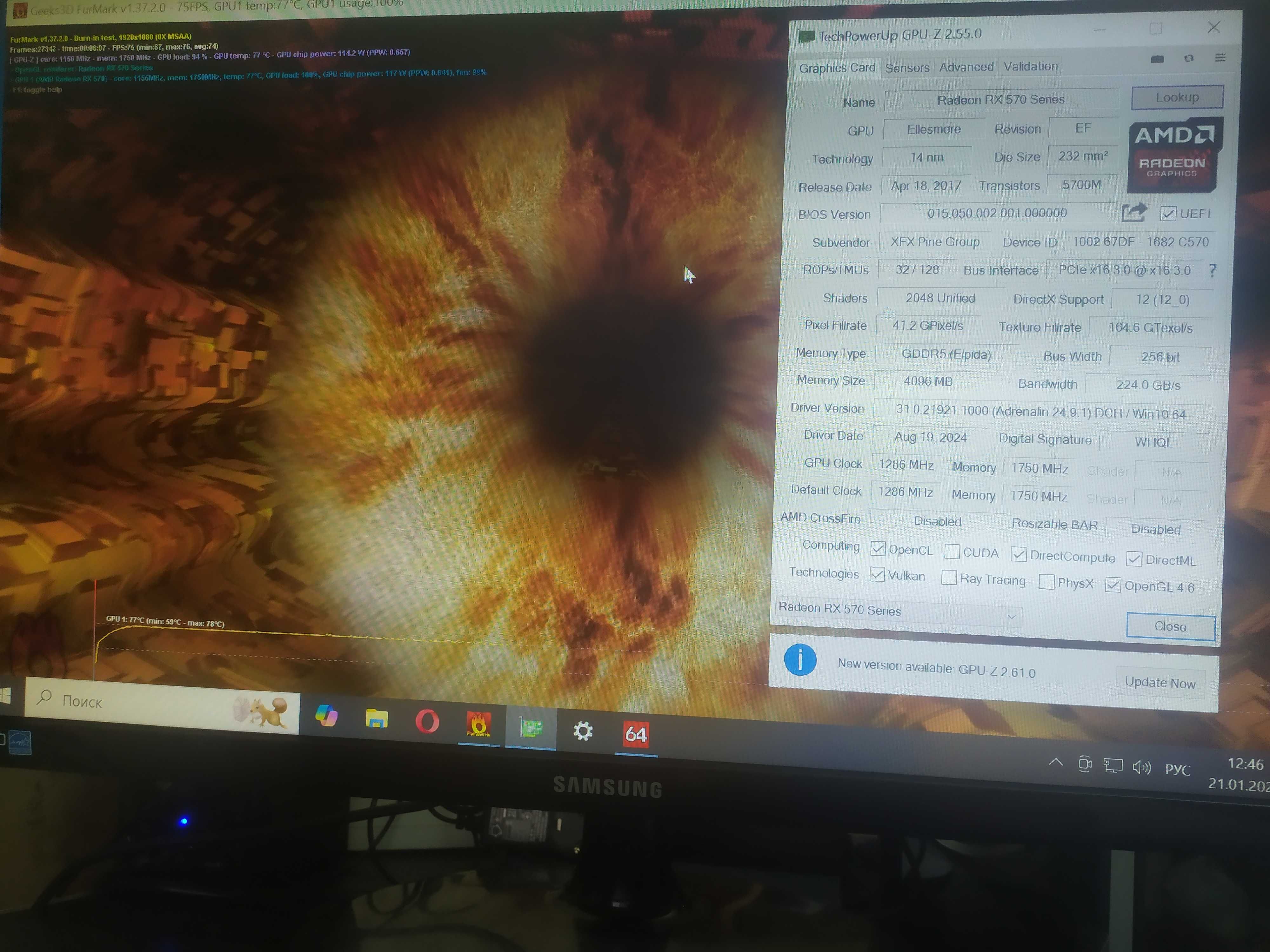Click the Release Date Apr 18, 2017 value
Image resolution: width=1270 pixels, height=952 pixels.
[926, 185]
